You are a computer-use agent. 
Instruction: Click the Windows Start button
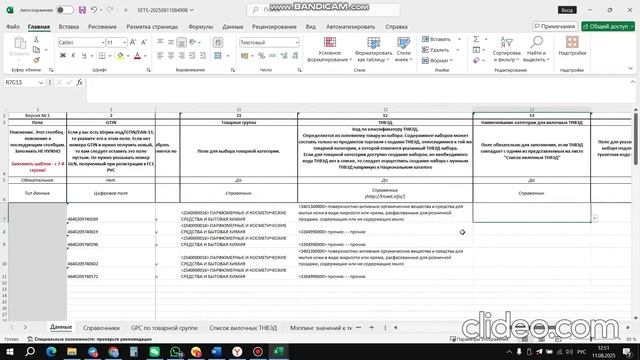pyautogui.click(x=9, y=351)
